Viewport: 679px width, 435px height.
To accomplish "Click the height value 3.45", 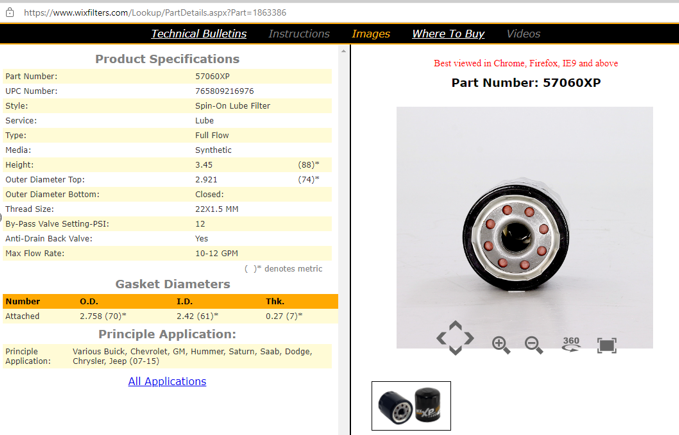I will [204, 165].
